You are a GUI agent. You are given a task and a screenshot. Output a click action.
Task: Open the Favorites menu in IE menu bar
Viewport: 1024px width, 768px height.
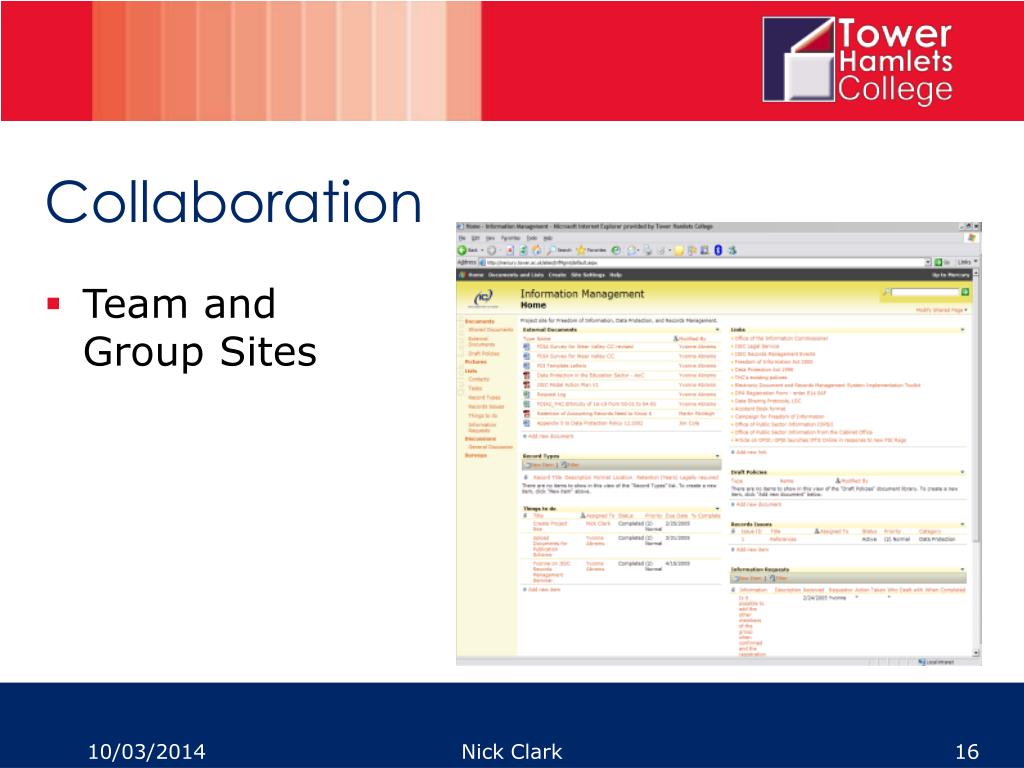click(x=511, y=238)
